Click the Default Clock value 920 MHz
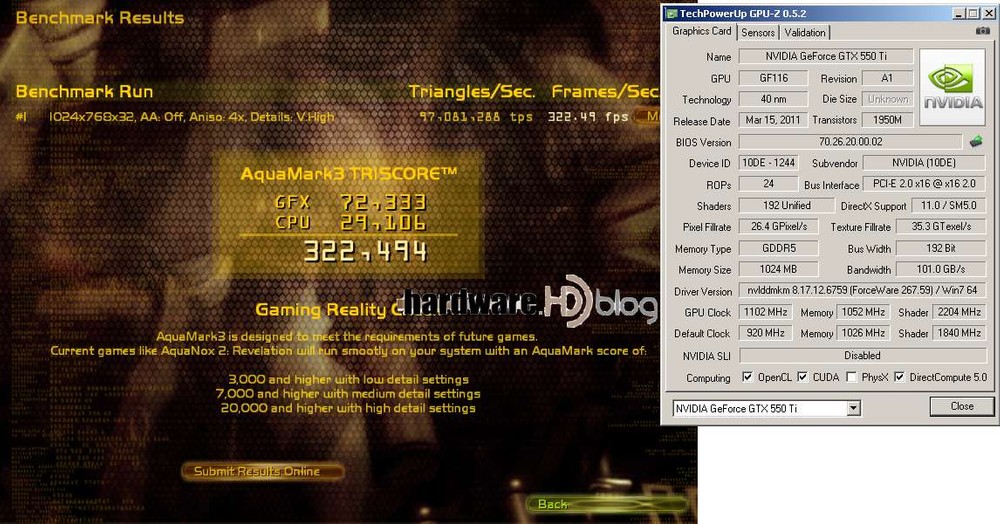Image resolution: width=1000 pixels, height=524 pixels. 765,333
